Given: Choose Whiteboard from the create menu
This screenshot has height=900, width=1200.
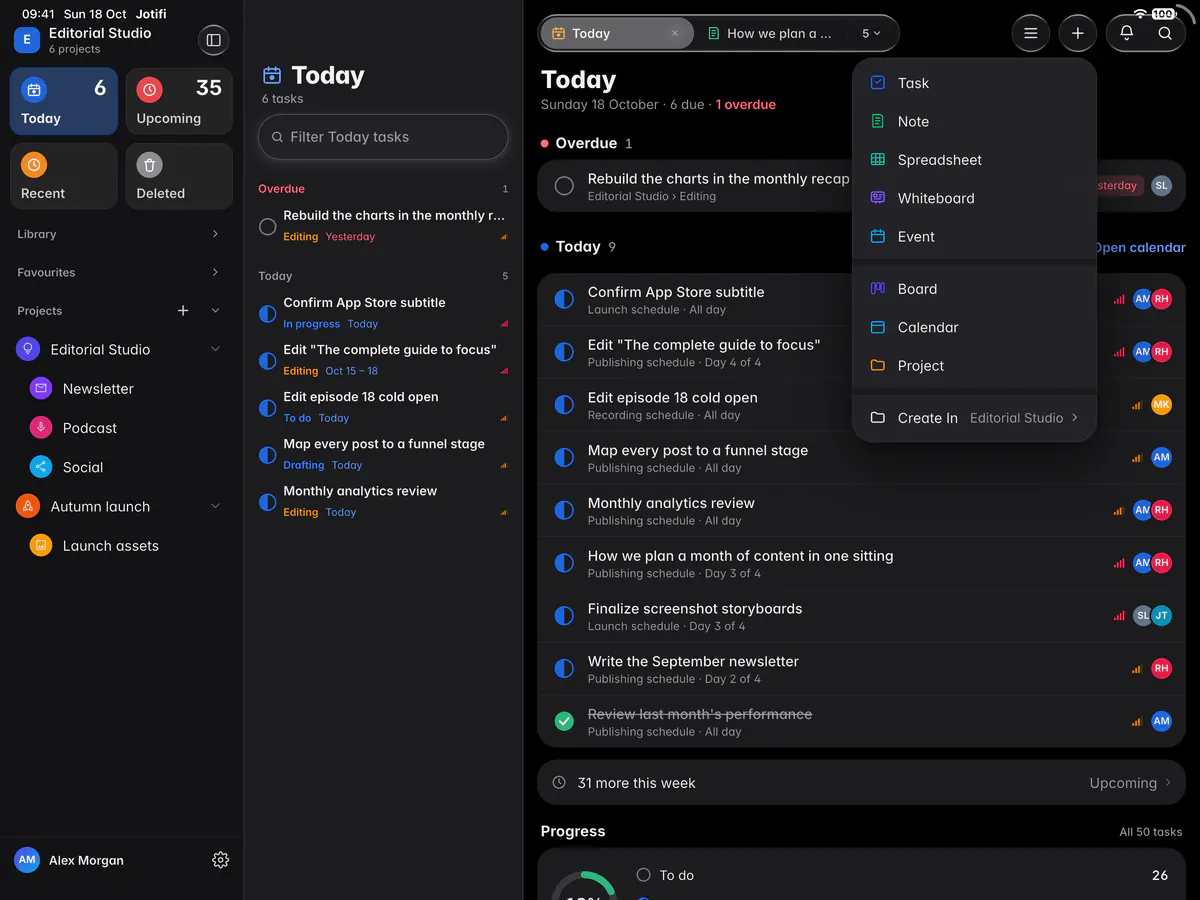Looking at the screenshot, I should [x=975, y=198].
